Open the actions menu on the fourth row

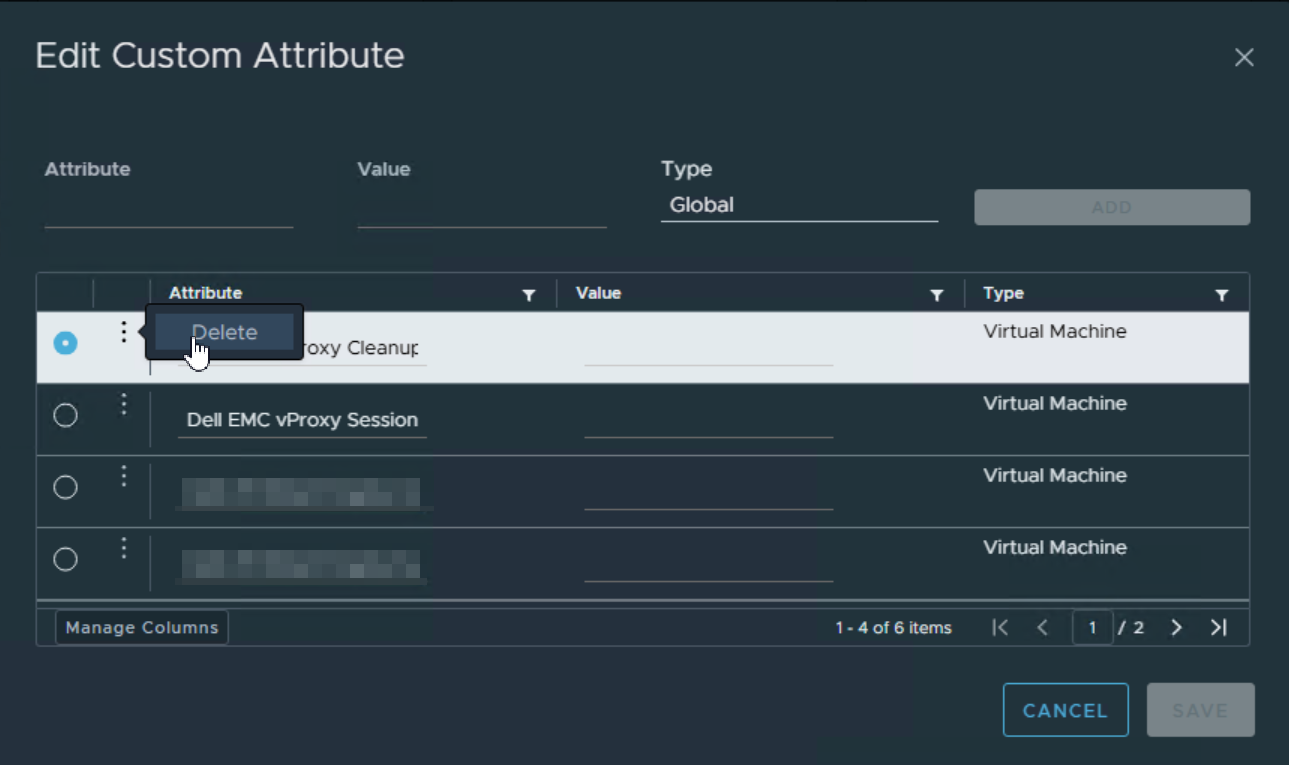123,548
